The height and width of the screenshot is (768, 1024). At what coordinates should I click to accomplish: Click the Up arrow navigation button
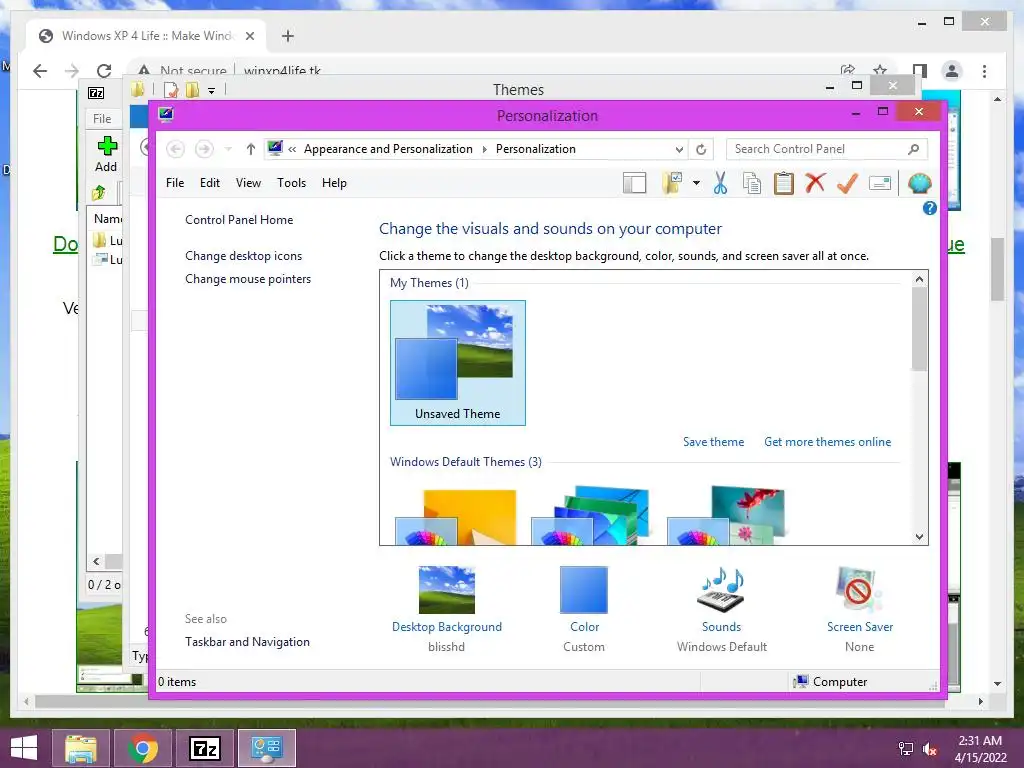point(251,150)
